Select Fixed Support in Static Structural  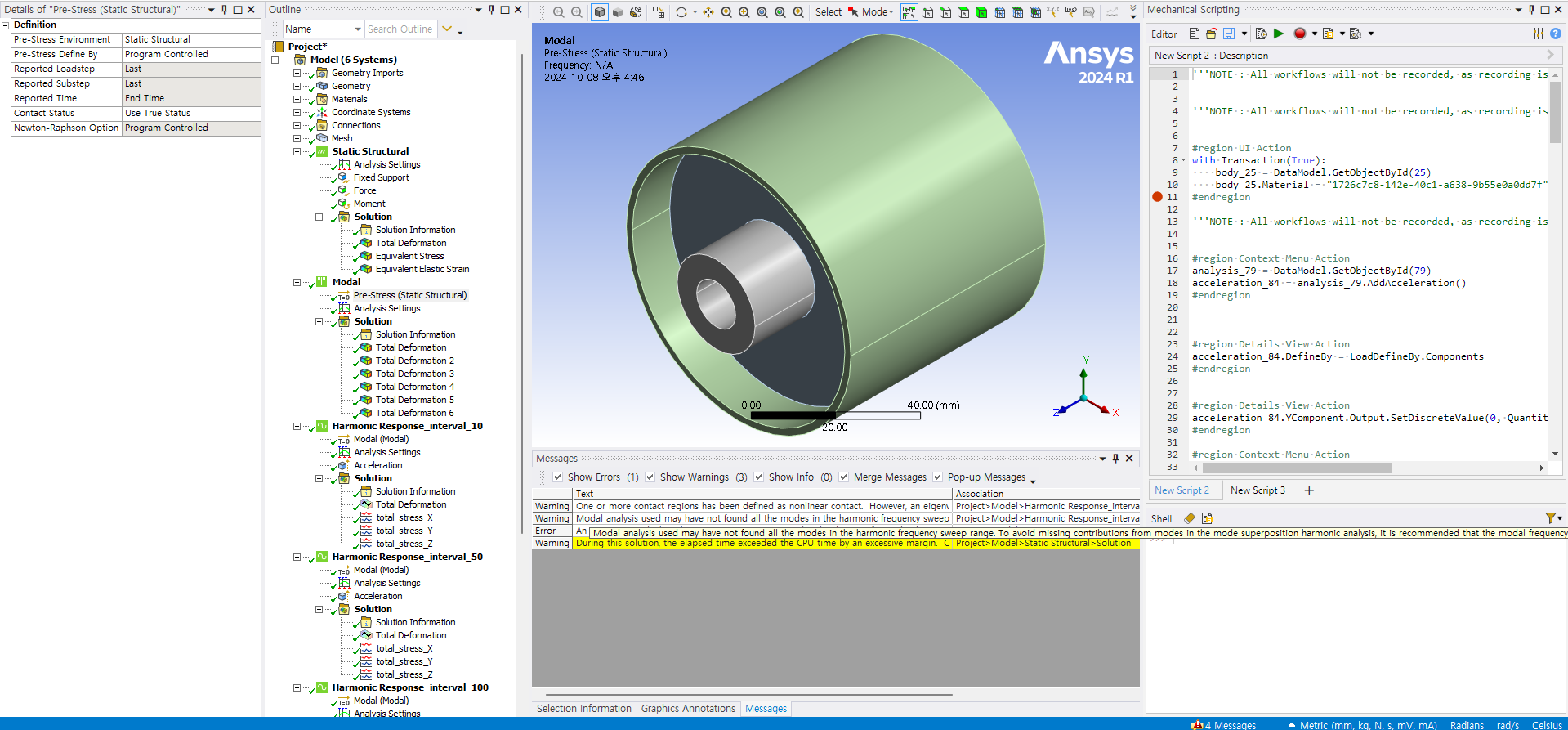[381, 177]
